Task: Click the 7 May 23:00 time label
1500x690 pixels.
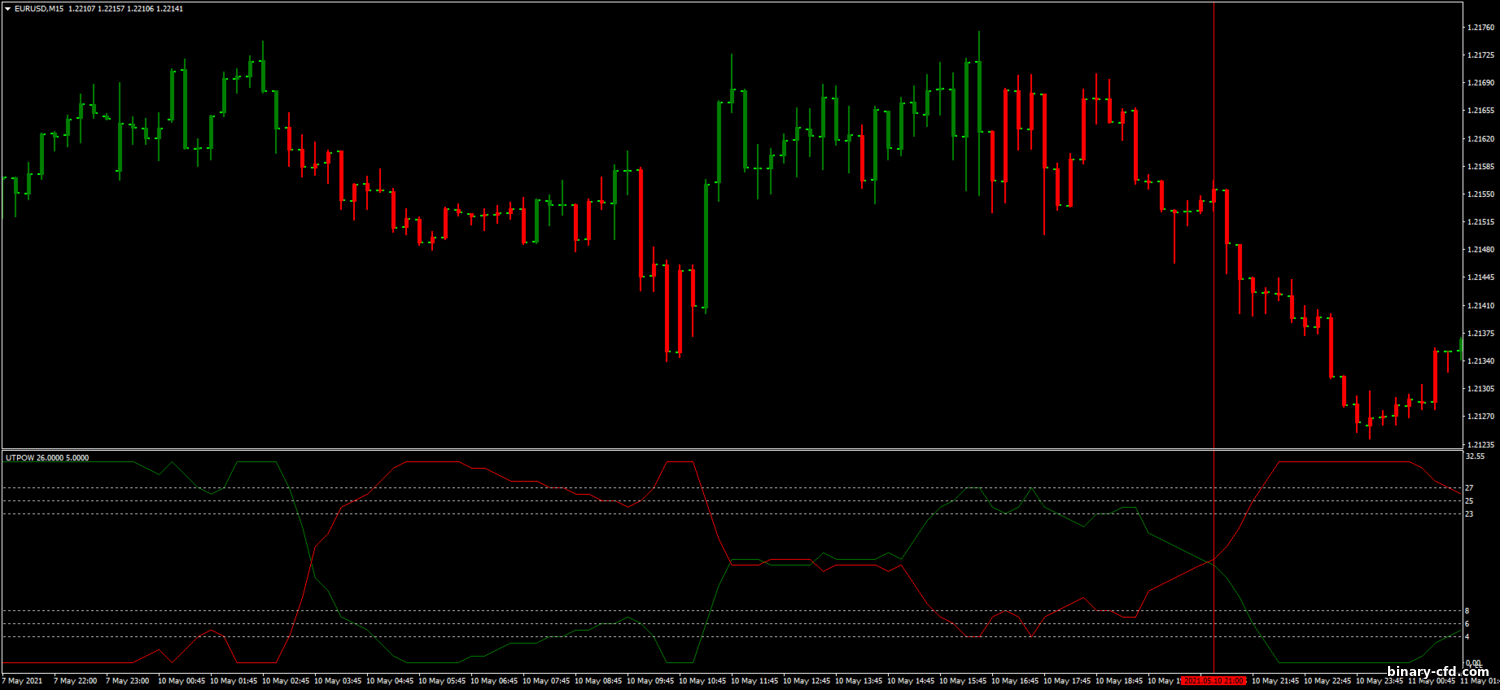Action: pyautogui.click(x=129, y=681)
